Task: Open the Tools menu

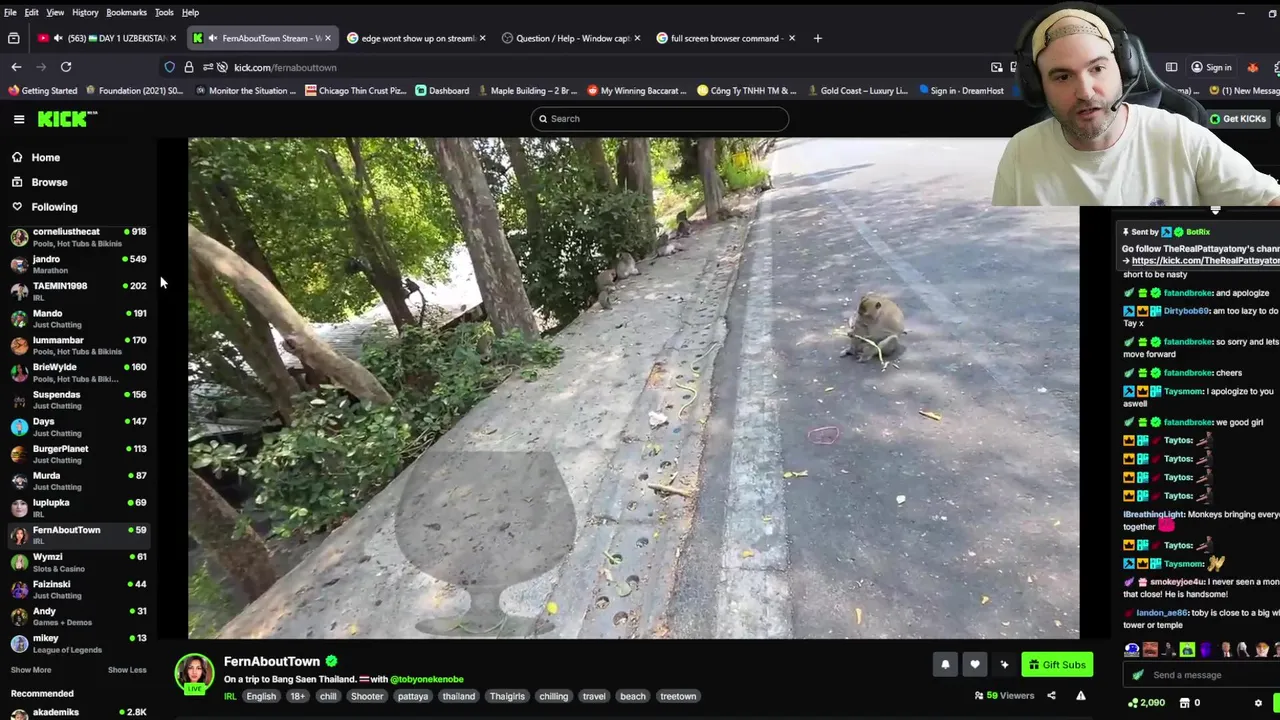Action: point(164,12)
